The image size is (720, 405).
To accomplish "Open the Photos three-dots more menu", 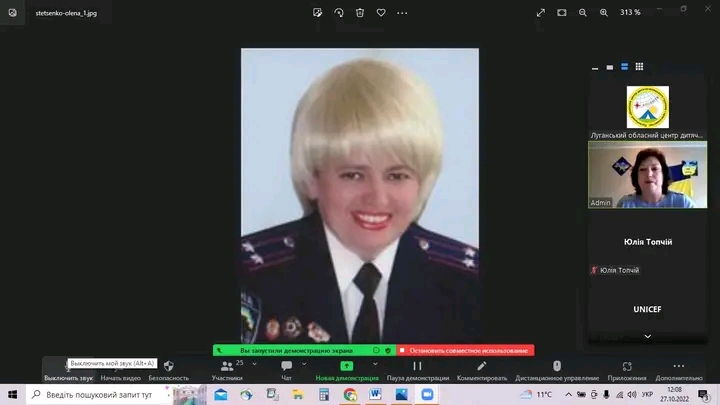I will tap(402, 13).
